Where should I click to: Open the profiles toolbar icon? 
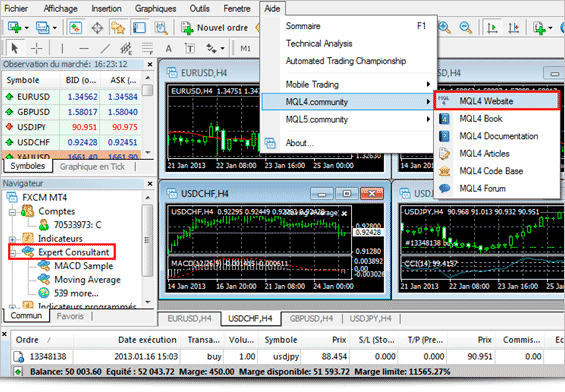[42, 27]
